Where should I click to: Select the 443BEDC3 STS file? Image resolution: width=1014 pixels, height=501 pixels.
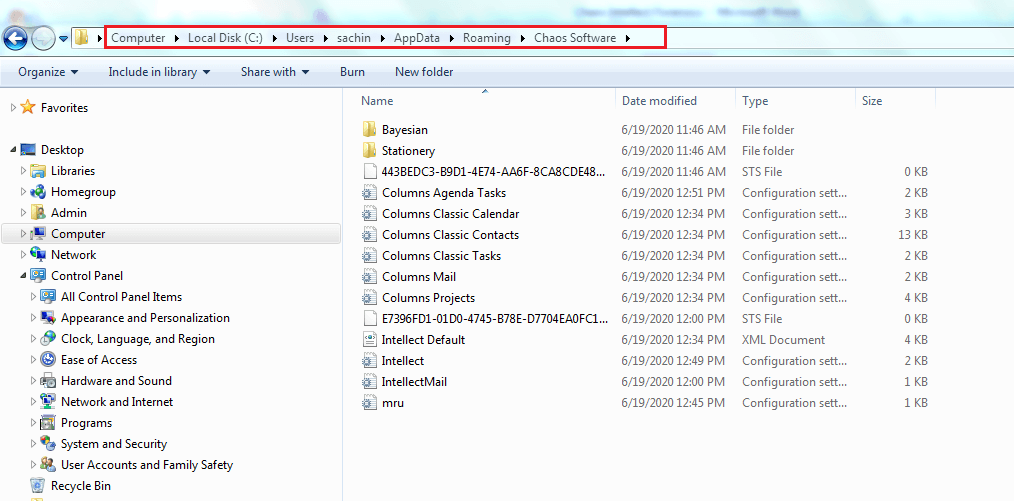494,171
